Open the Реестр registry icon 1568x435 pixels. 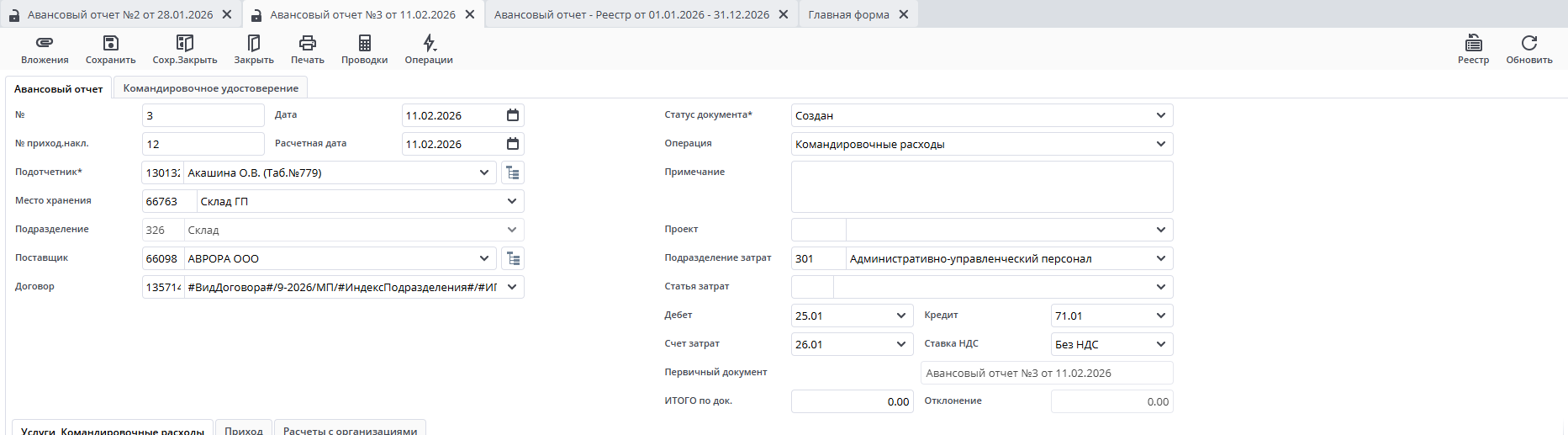[1473, 43]
